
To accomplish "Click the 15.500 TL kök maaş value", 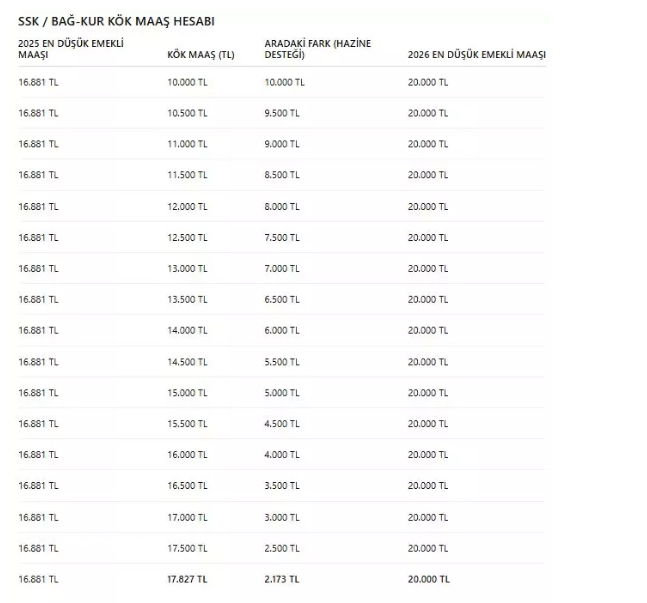I will [187, 424].
